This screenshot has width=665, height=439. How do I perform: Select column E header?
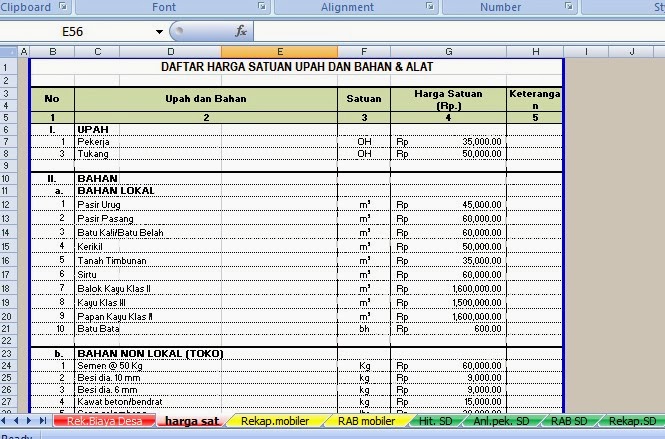[279, 52]
